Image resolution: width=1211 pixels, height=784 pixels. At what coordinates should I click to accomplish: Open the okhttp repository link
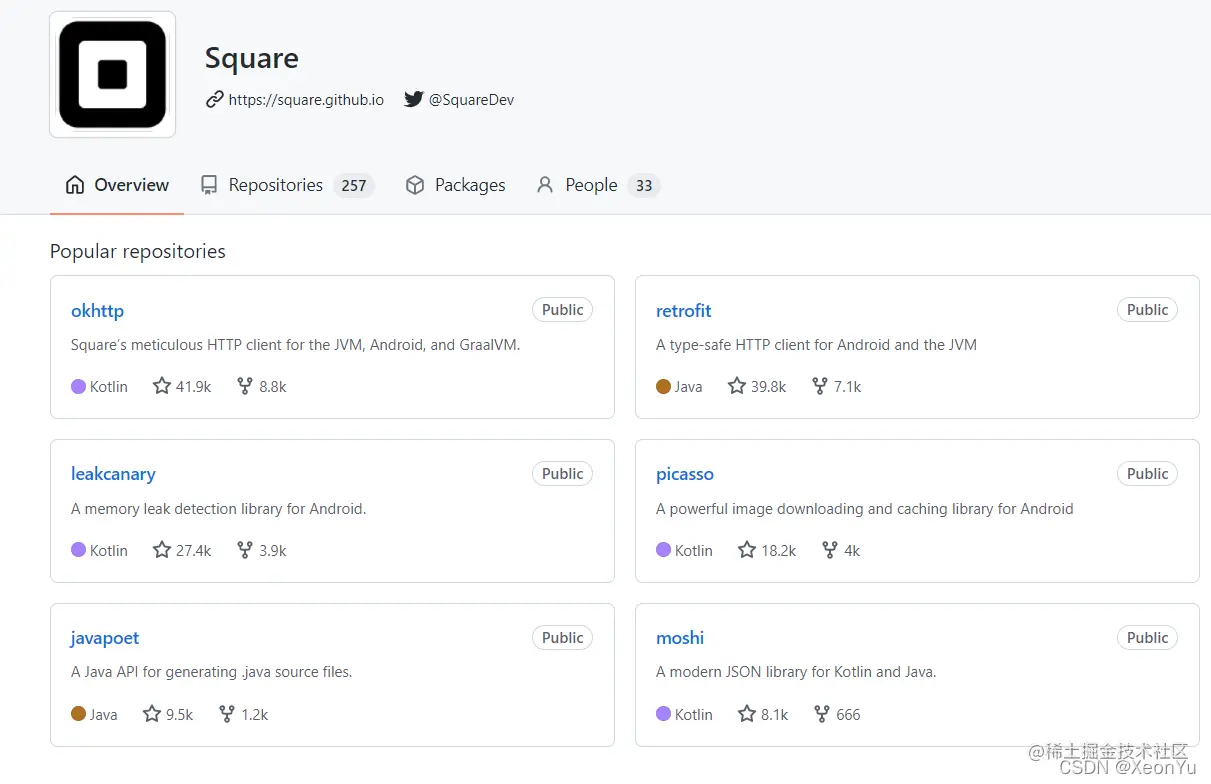point(97,311)
